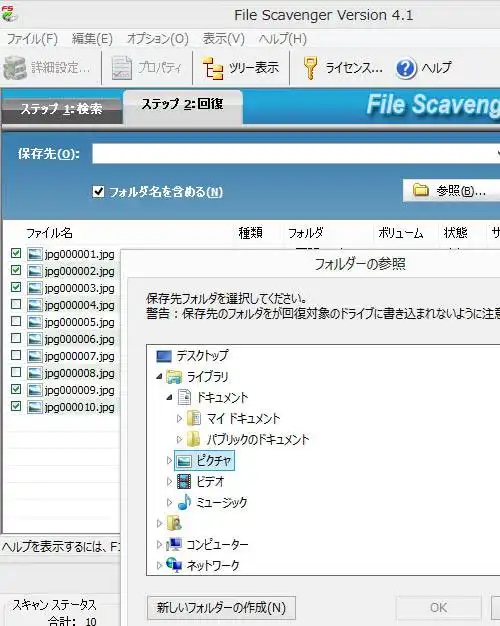Click 新しいフォルダーの作成(N) button
Screen dimensions: 500x626
click(x=222, y=608)
